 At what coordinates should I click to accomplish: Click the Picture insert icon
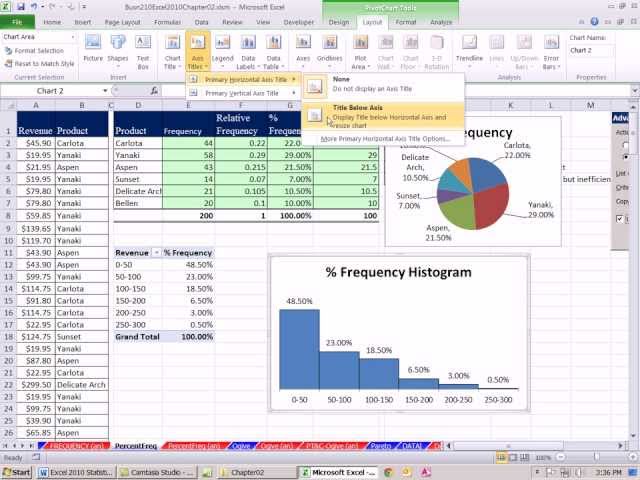tap(93, 48)
